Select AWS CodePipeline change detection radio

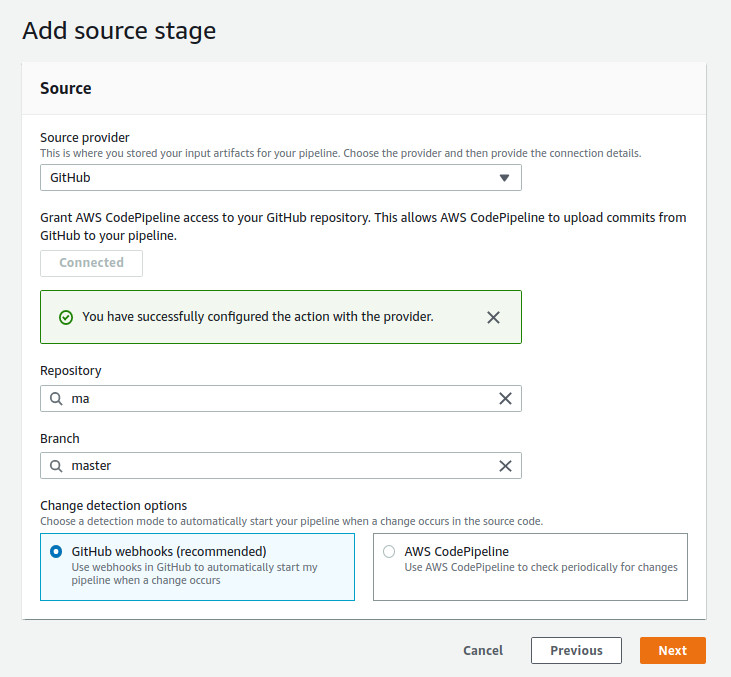point(389,552)
